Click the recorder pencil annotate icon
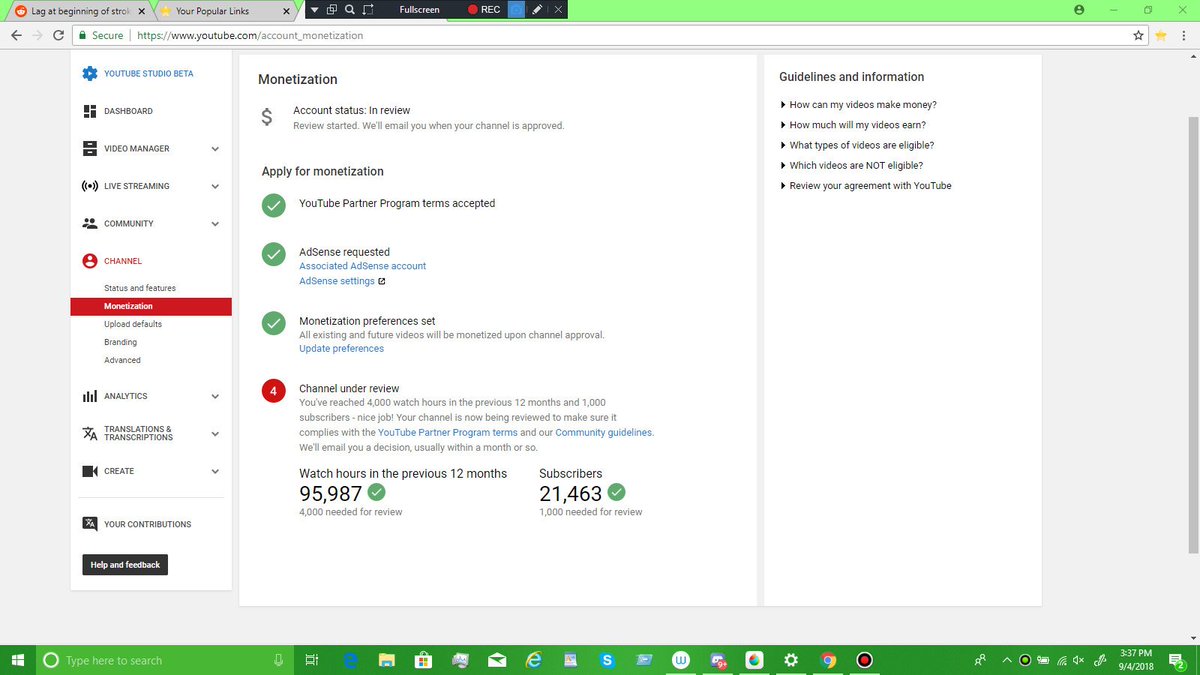 pos(537,10)
